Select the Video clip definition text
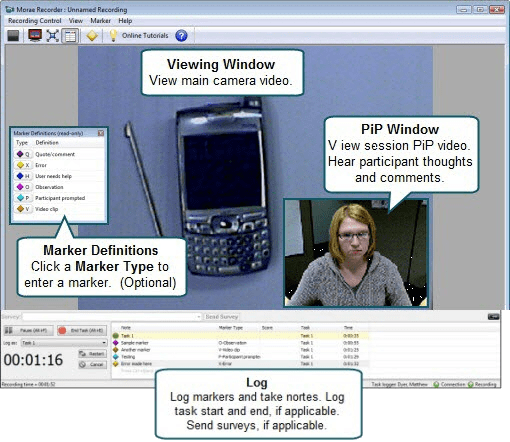 (x=47, y=209)
